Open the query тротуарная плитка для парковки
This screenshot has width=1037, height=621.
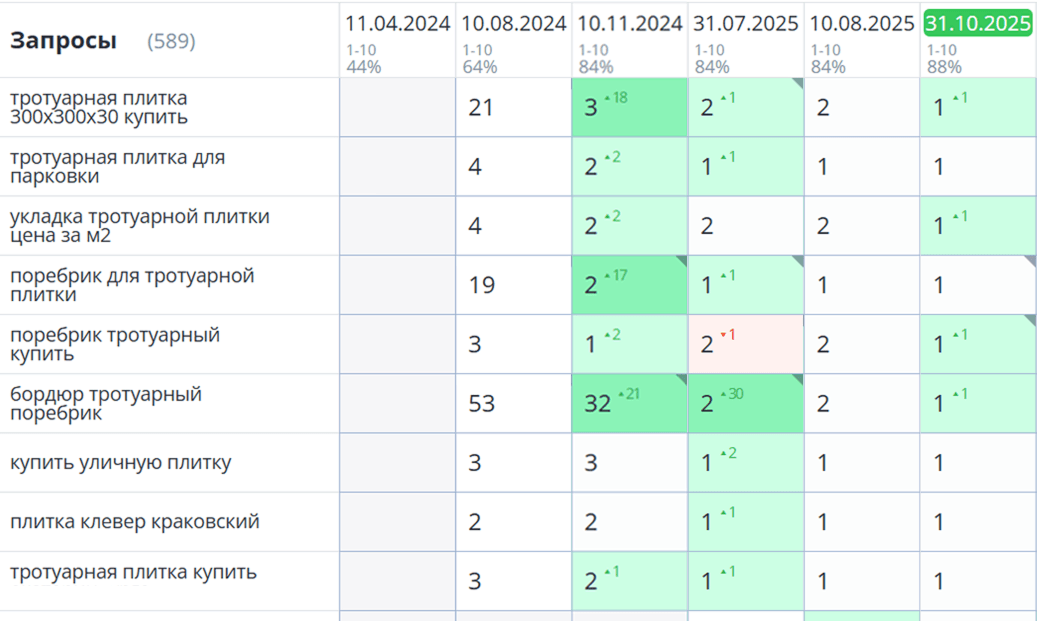click(117, 167)
